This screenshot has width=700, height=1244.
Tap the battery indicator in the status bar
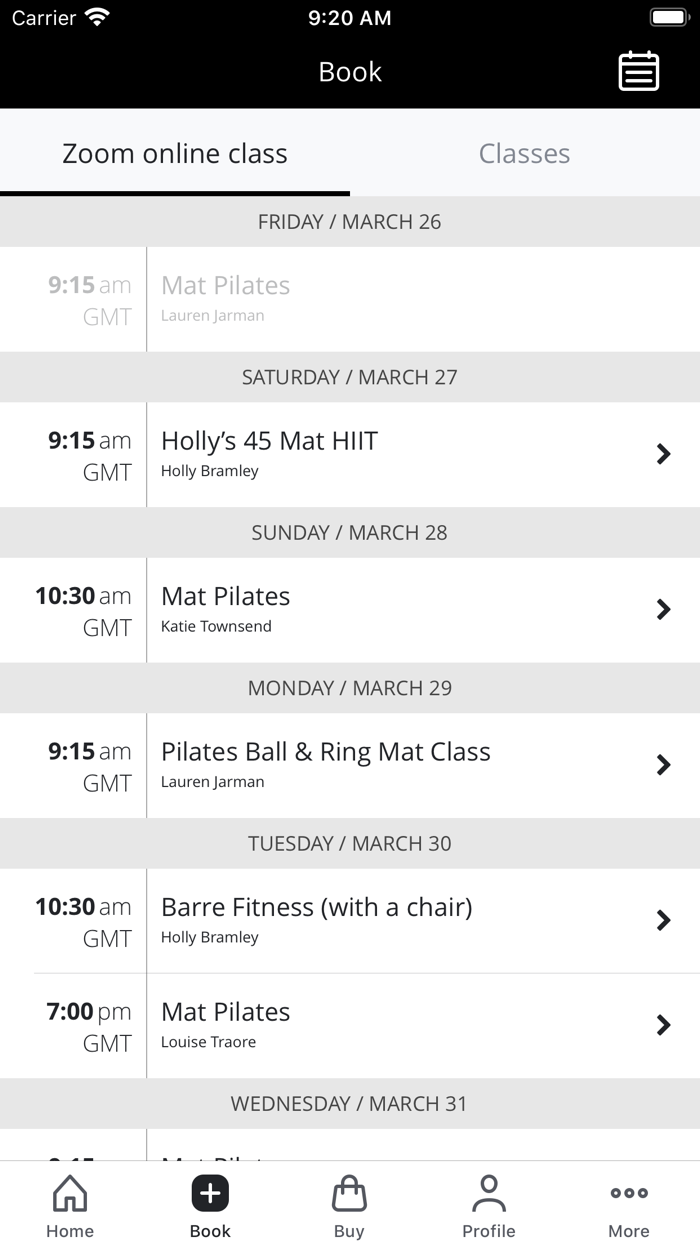point(668,16)
